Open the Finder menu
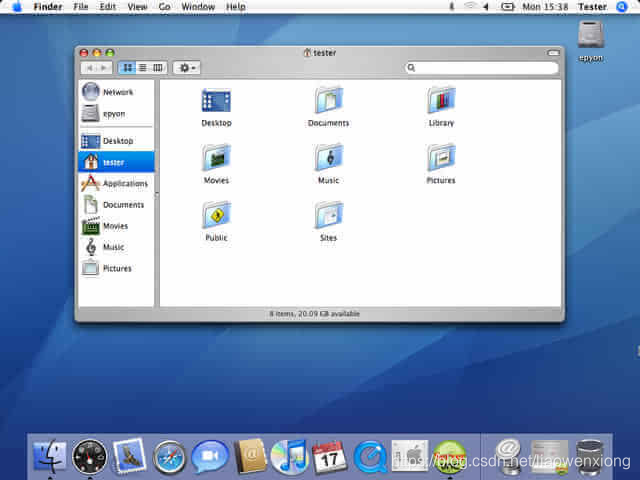Viewport: 640px width, 480px height. pyautogui.click(x=48, y=7)
